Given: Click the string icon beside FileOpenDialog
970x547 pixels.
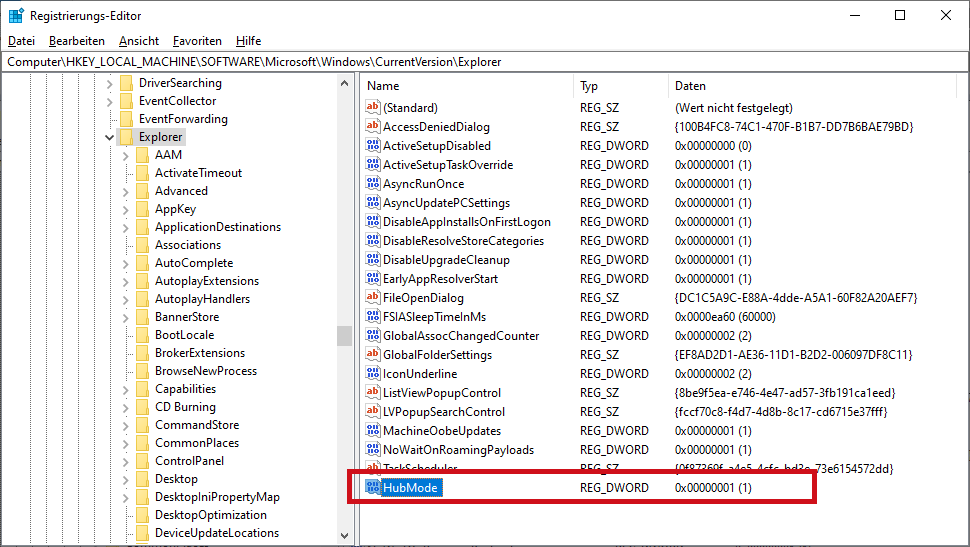Looking at the screenshot, I should [x=372, y=297].
